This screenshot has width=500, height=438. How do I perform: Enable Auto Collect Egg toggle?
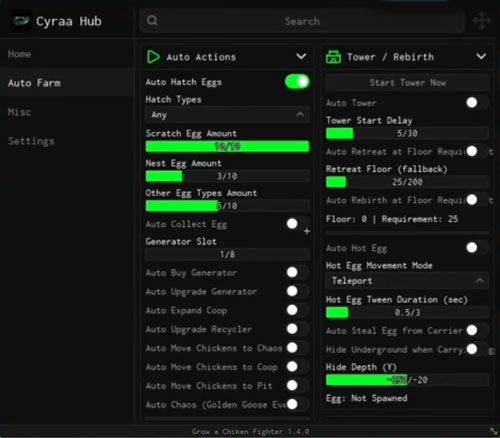[x=298, y=224]
